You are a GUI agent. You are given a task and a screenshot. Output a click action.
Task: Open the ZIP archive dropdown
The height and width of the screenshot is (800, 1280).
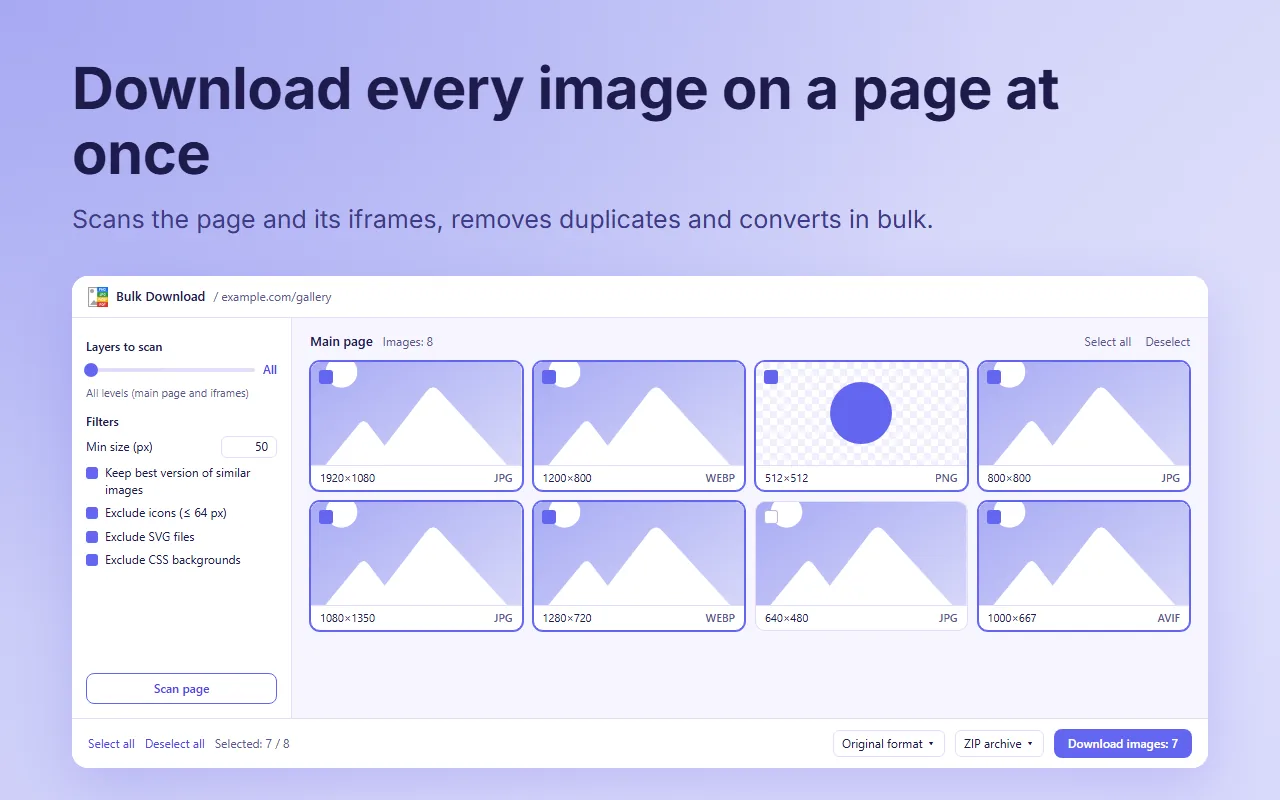click(999, 744)
